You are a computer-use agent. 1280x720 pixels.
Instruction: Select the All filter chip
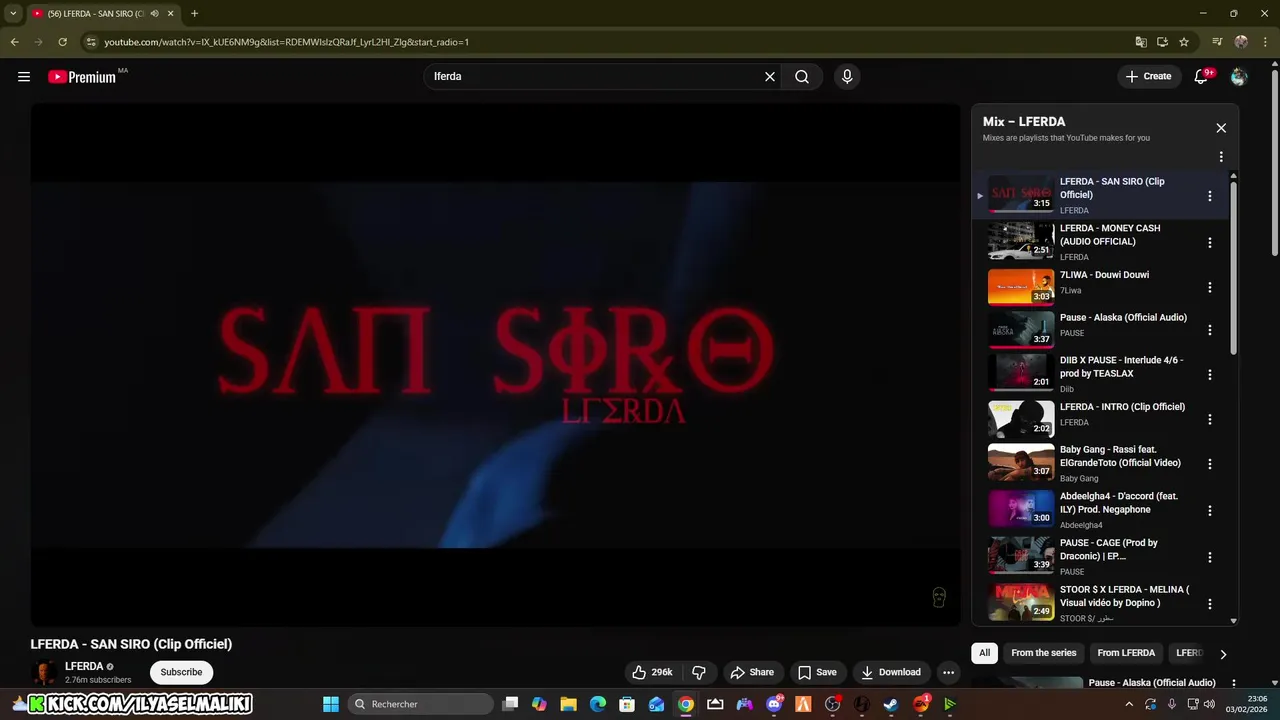pos(984,653)
